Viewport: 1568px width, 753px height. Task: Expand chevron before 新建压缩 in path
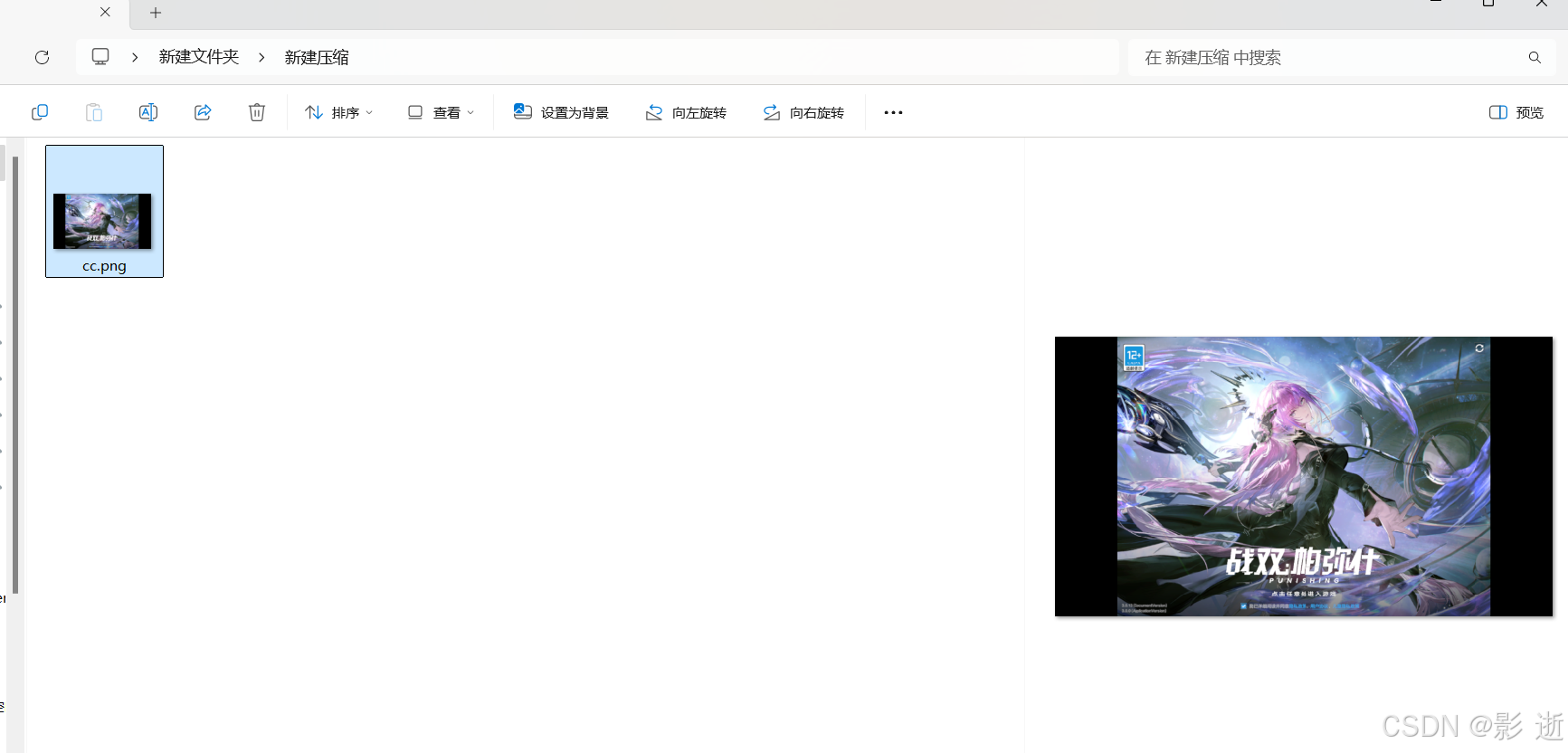(x=261, y=57)
